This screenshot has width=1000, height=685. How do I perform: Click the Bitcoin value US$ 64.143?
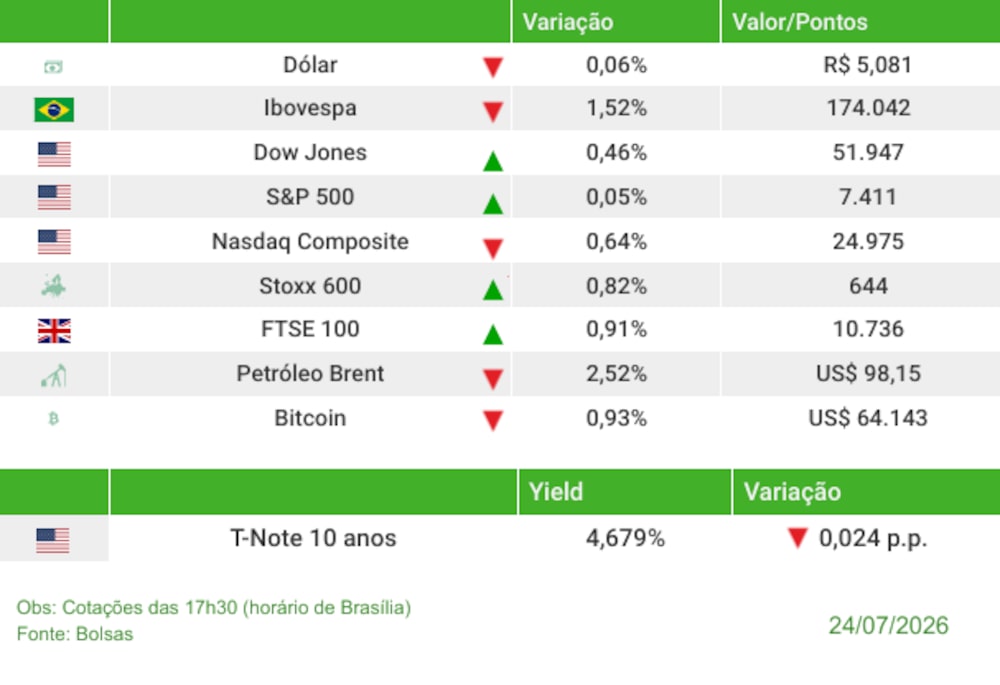(x=867, y=418)
